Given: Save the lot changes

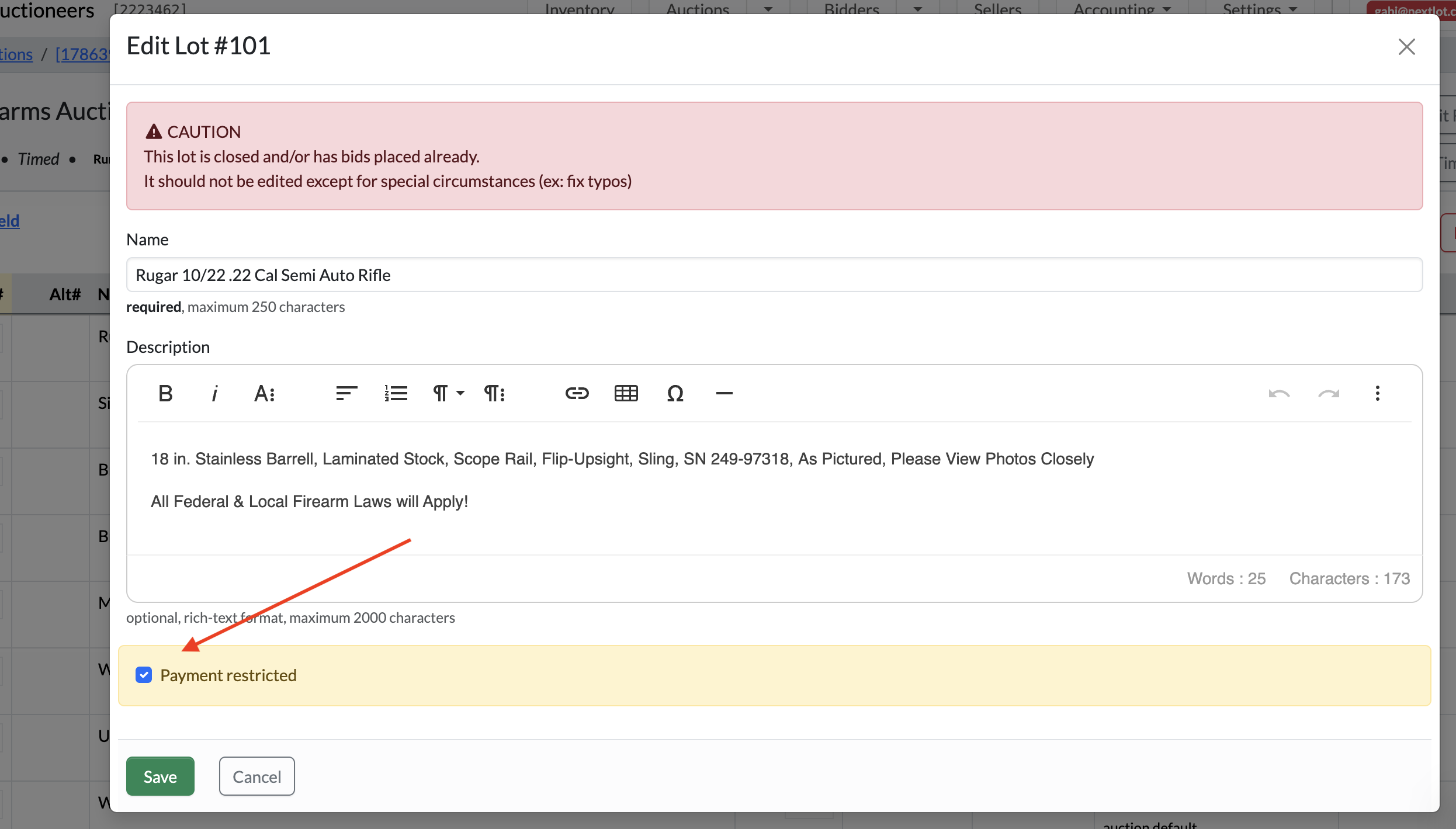Looking at the screenshot, I should (160, 776).
